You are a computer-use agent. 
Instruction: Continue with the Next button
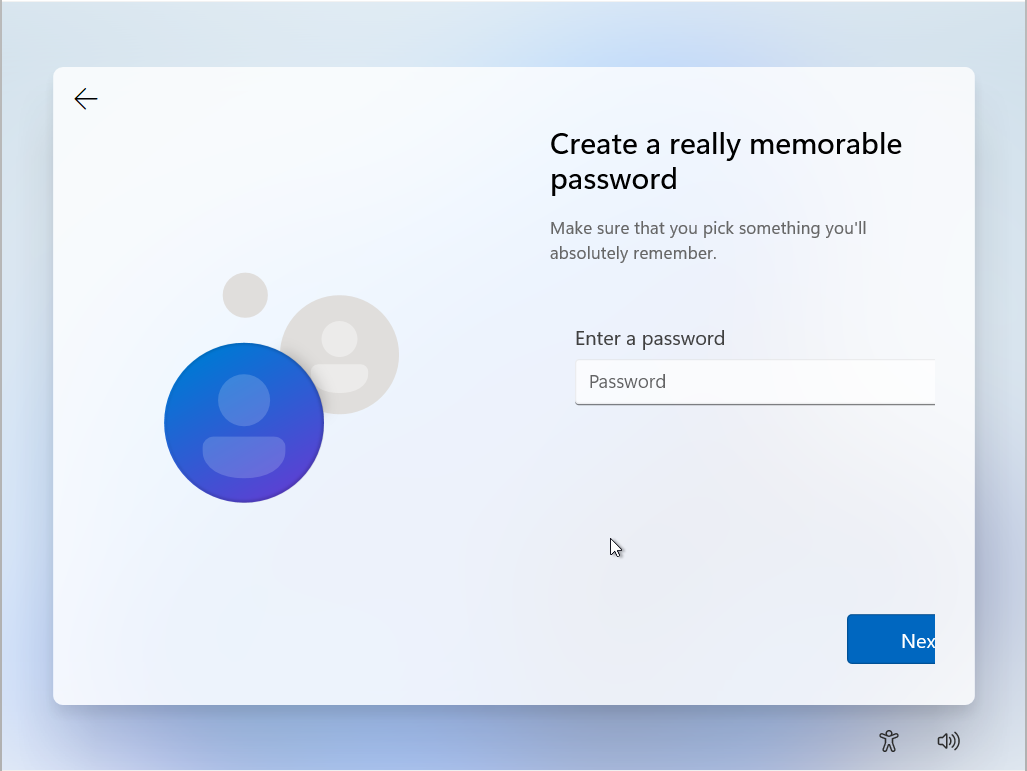[x=891, y=639]
